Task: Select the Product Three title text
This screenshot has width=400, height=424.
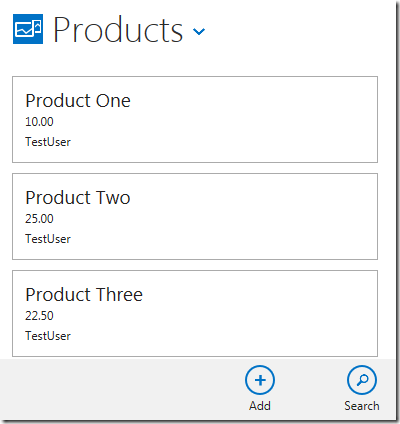Action: point(84,295)
